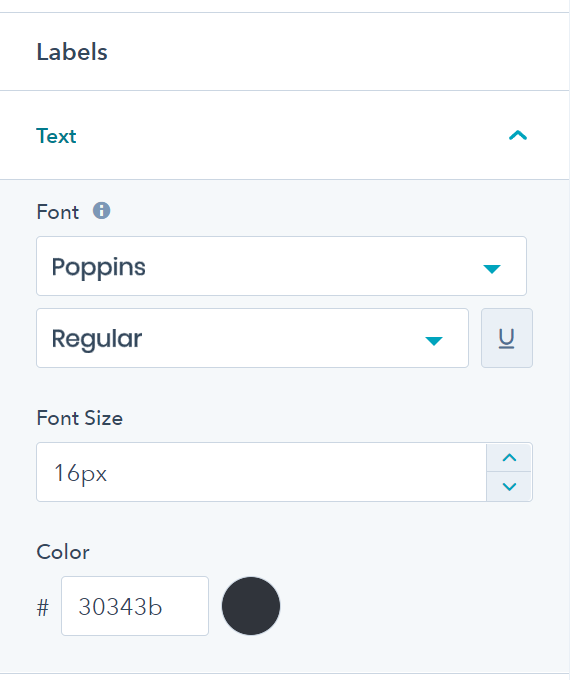This screenshot has height=680, width=573.
Task: Click the Font info icon
Action: point(102,211)
